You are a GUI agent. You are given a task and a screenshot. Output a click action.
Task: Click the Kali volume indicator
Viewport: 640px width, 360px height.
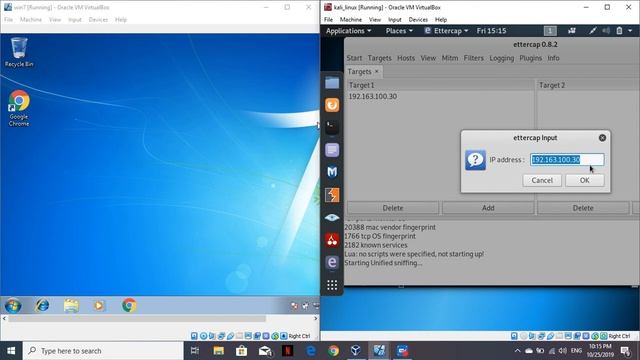pos(606,31)
